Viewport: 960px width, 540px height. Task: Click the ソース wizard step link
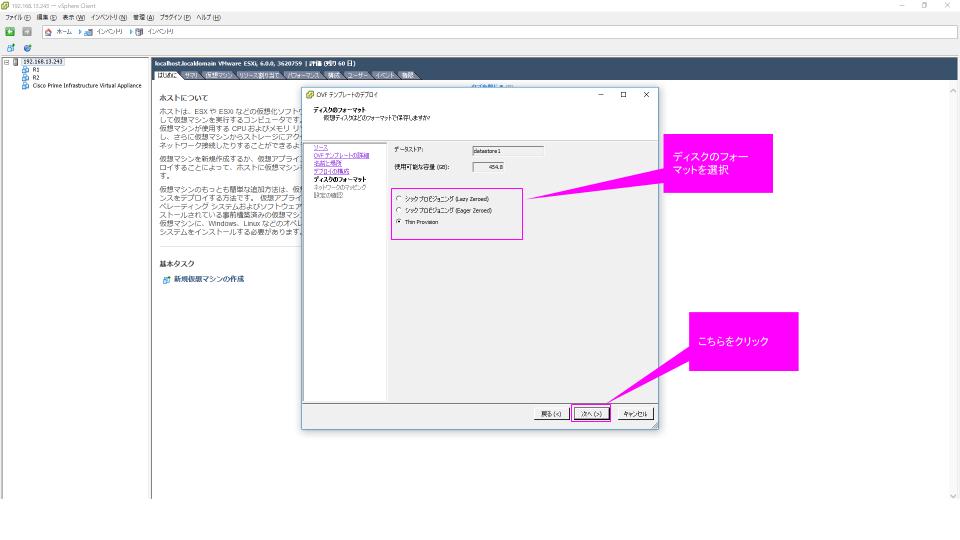click(x=321, y=148)
